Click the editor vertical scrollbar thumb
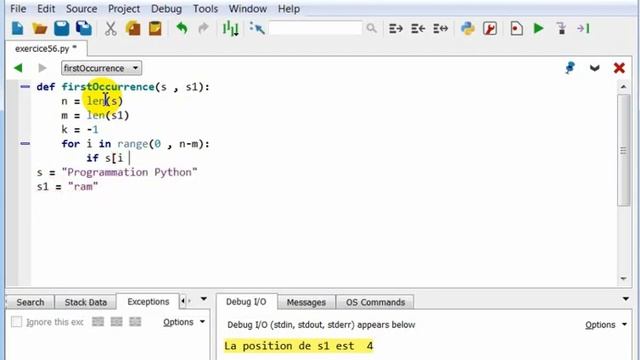 pyautogui.click(x=623, y=150)
